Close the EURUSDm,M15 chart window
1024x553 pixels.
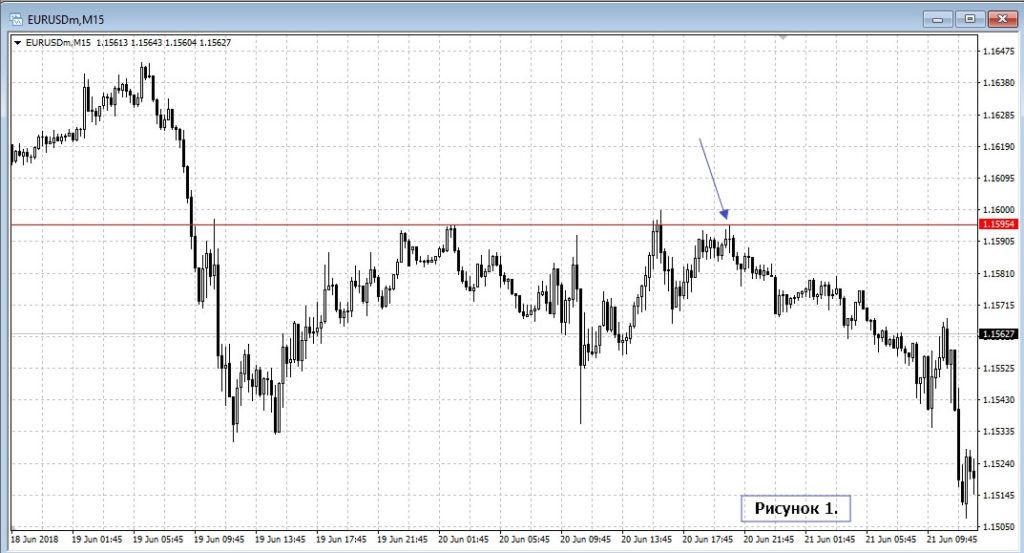1001,18
